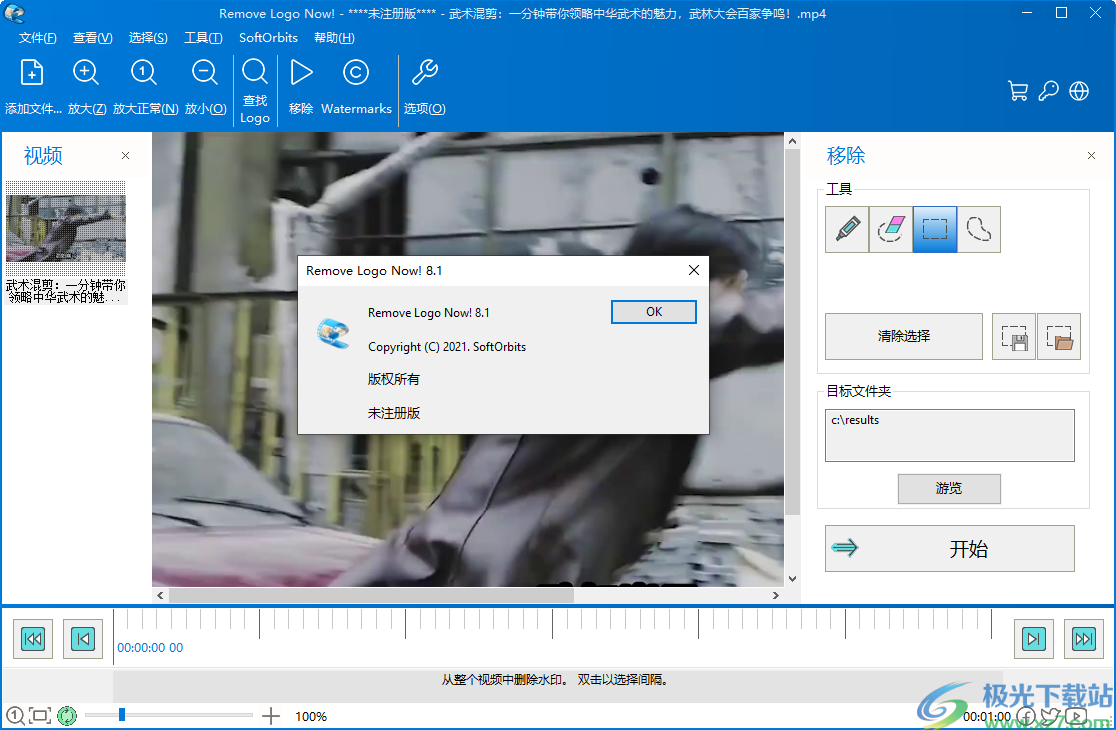Click the fit-to-window zoom icon near zoom slider
The width and height of the screenshot is (1116, 730).
[x=38, y=715]
